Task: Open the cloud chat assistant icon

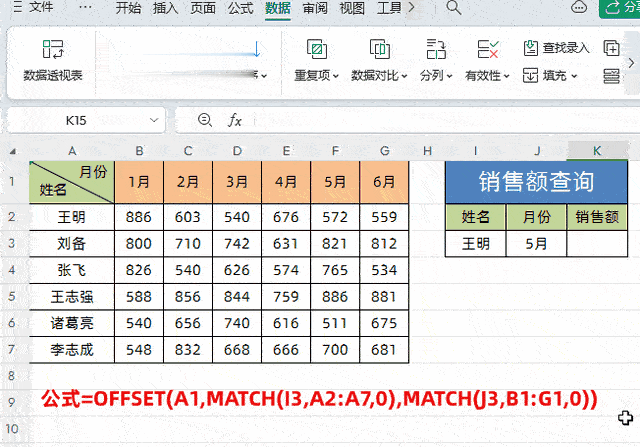Action: [x=579, y=7]
